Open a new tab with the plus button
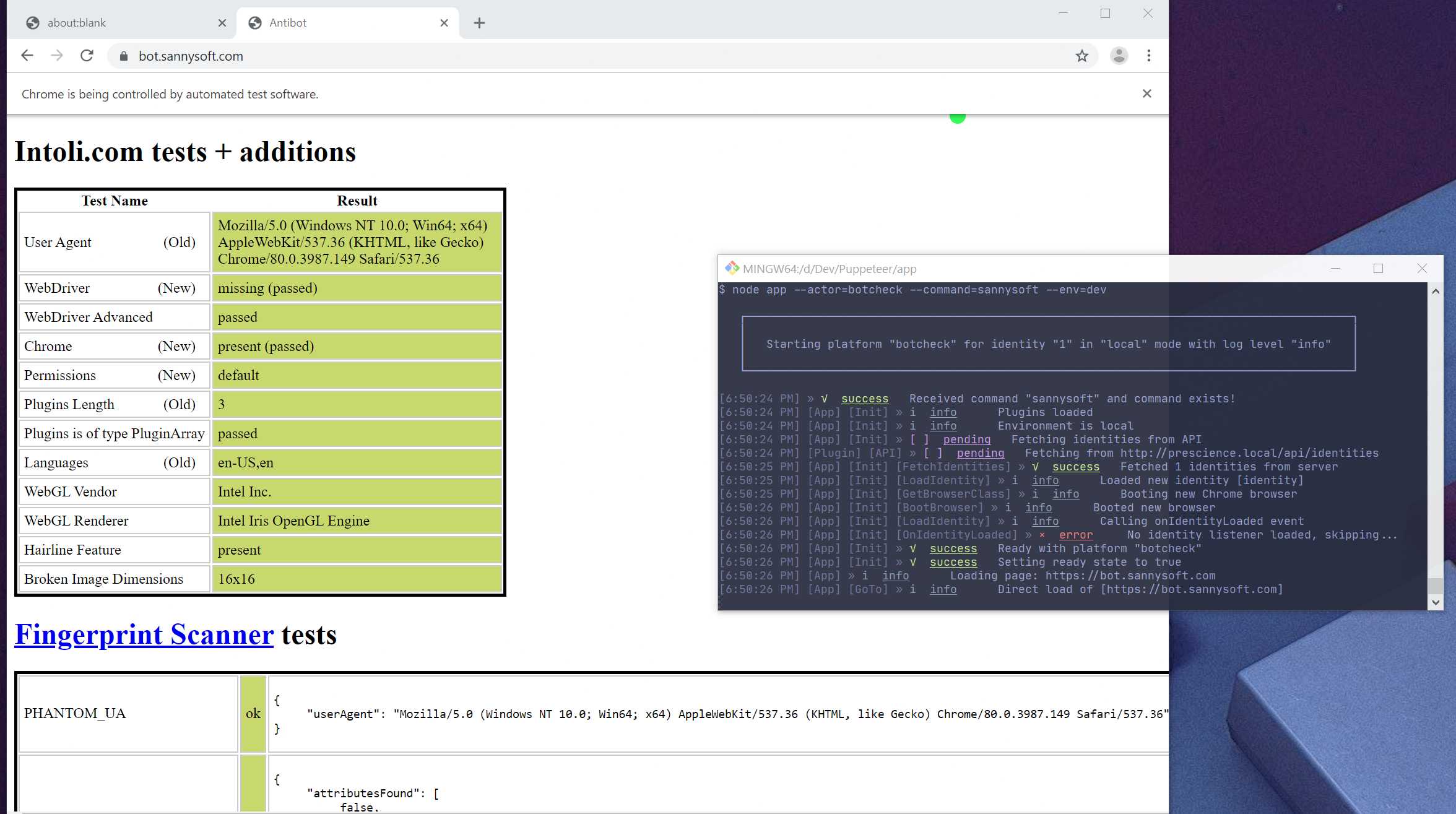Screen dimensions: 1456x814 [479, 23]
